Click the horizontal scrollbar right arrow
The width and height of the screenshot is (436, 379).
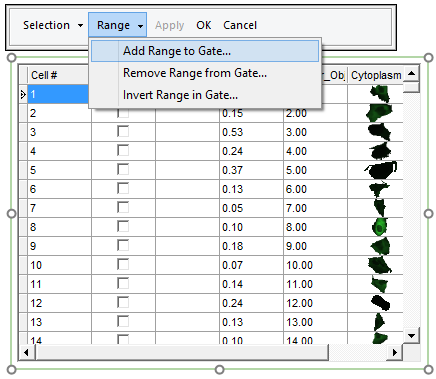point(395,352)
